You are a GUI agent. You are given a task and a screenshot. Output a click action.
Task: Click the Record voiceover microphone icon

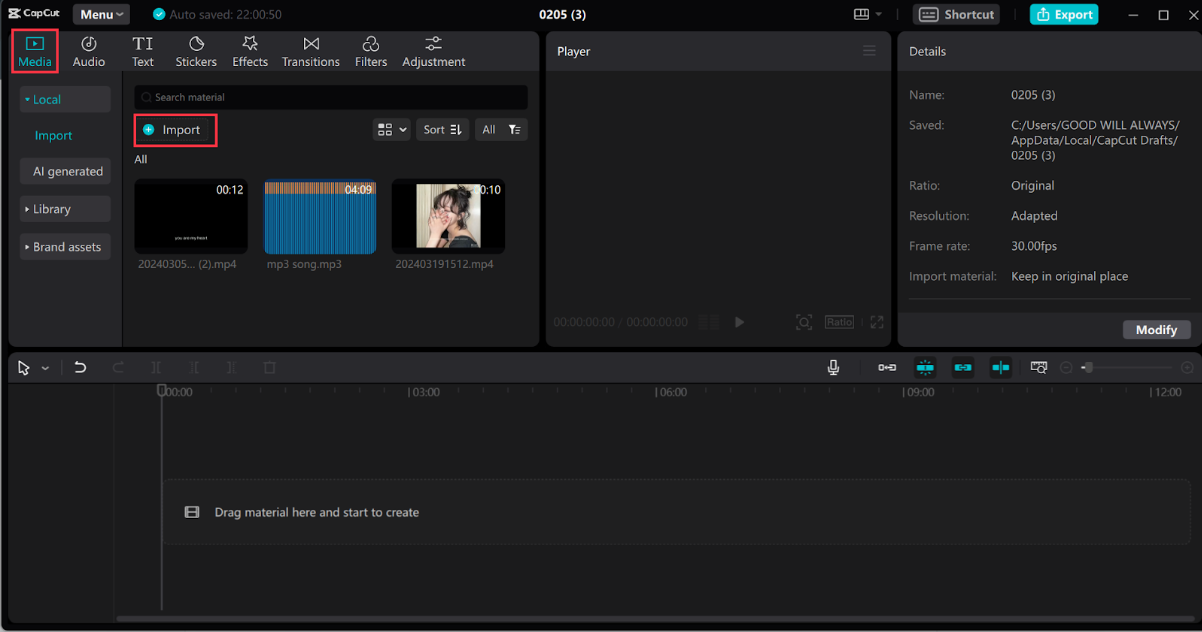[833, 368]
